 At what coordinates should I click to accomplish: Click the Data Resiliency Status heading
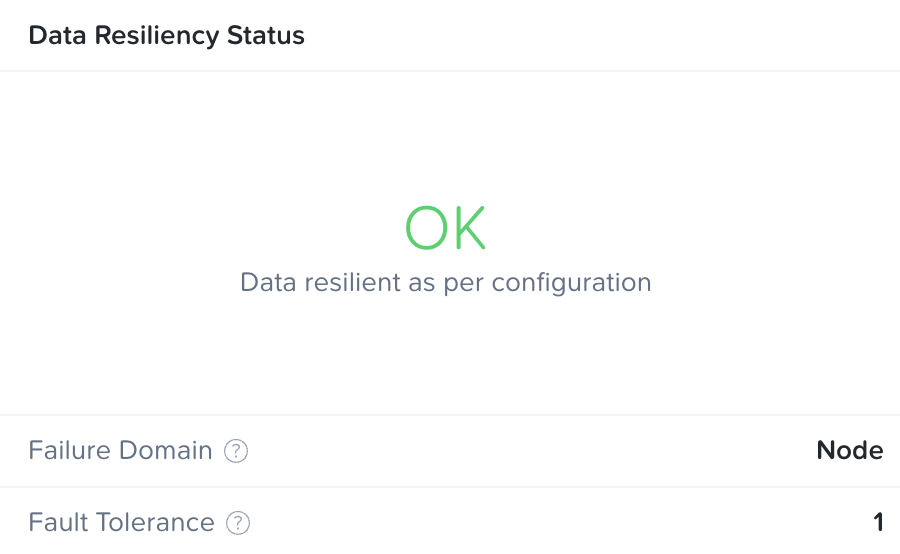(x=166, y=35)
